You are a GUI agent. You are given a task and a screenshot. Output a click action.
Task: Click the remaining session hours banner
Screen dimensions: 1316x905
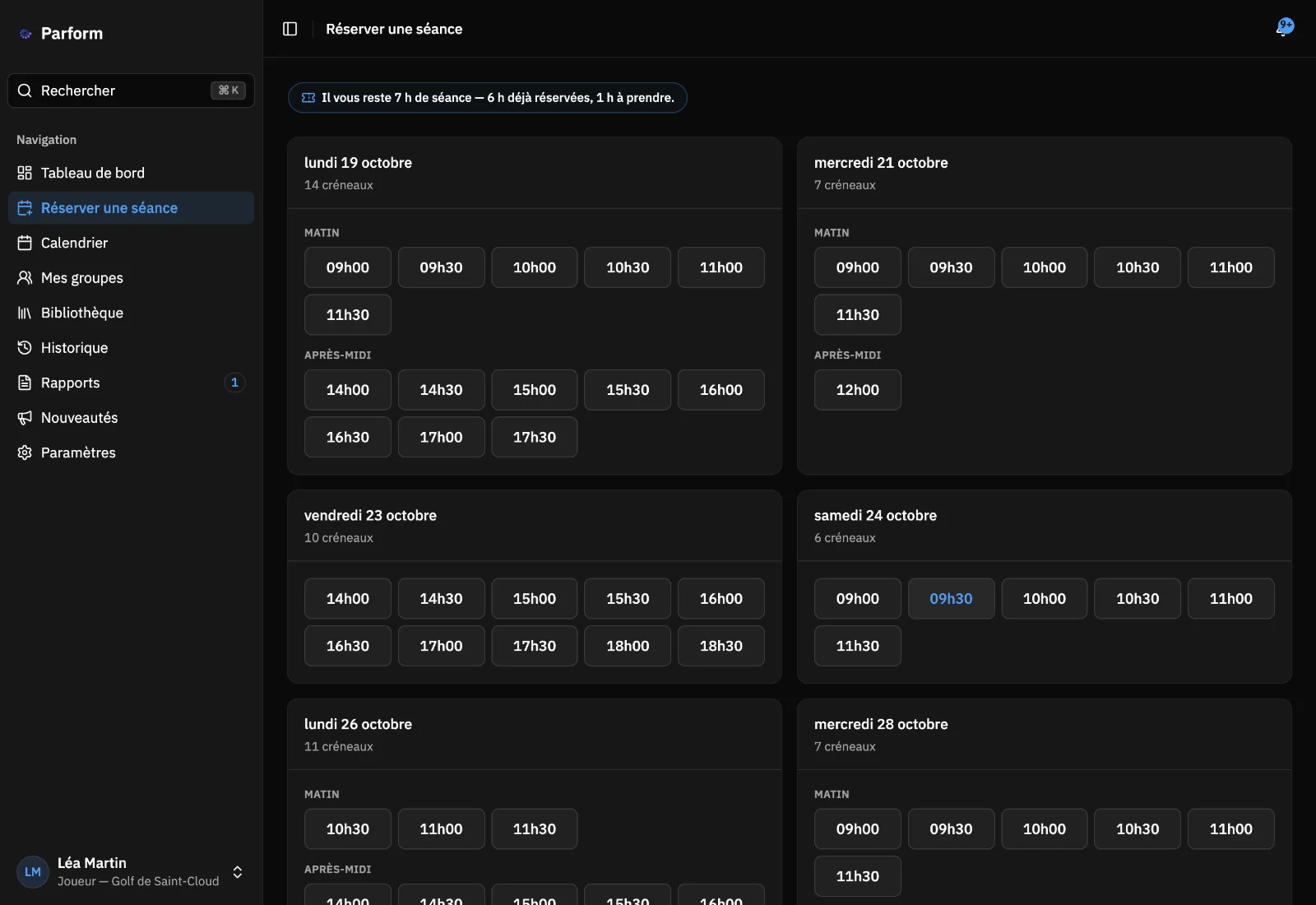488,98
